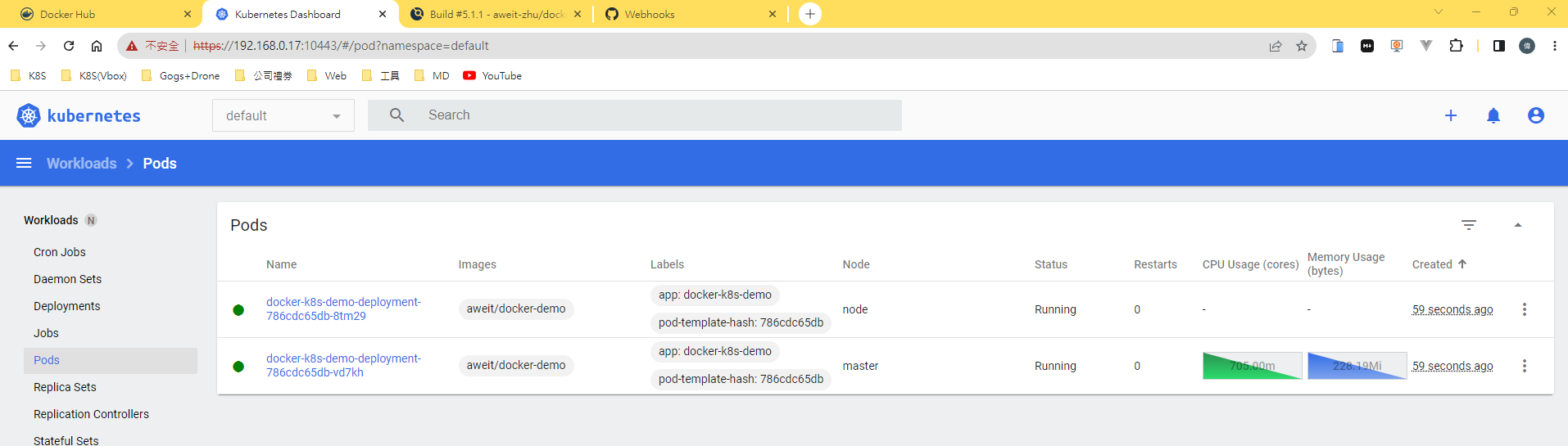Click browser forward arrow
Viewport: 1568px width, 446px height.
click(x=41, y=46)
